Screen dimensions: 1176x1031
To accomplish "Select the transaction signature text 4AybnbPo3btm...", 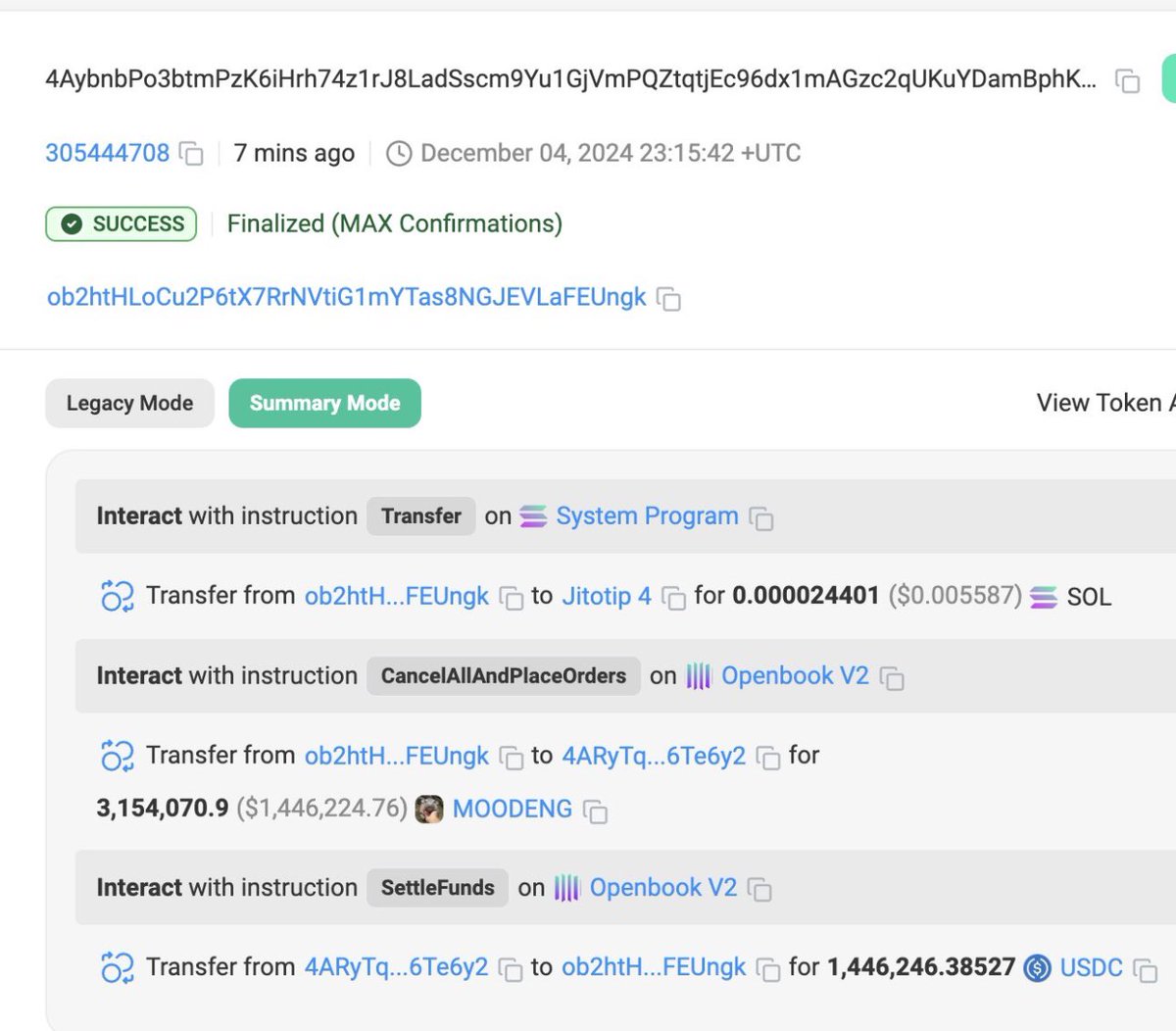I will point(571,79).
